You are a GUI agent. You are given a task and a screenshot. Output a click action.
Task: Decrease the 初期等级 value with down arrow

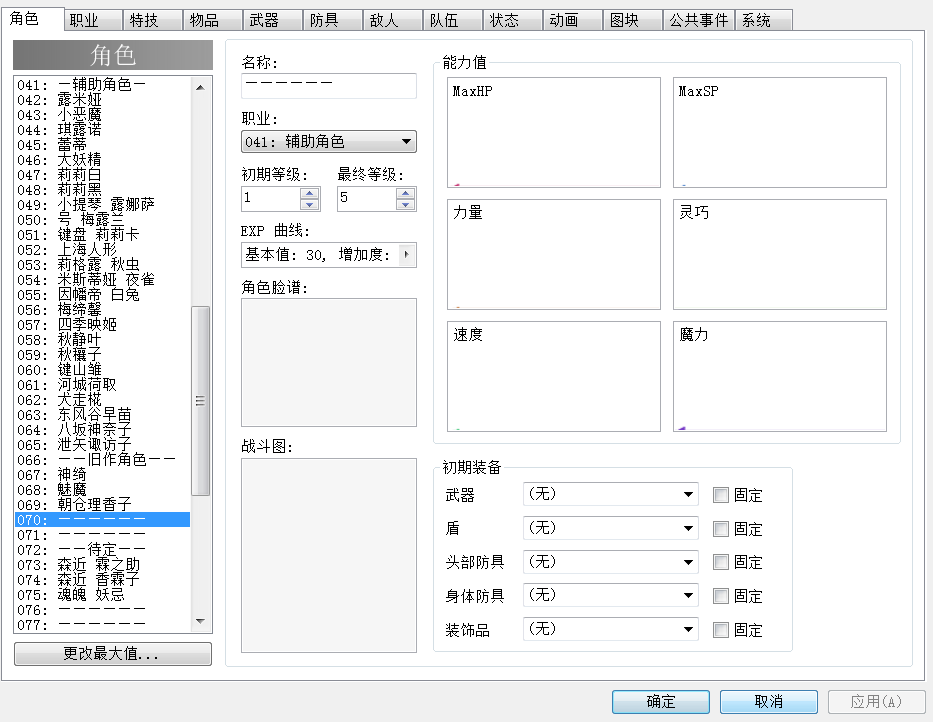(x=309, y=205)
